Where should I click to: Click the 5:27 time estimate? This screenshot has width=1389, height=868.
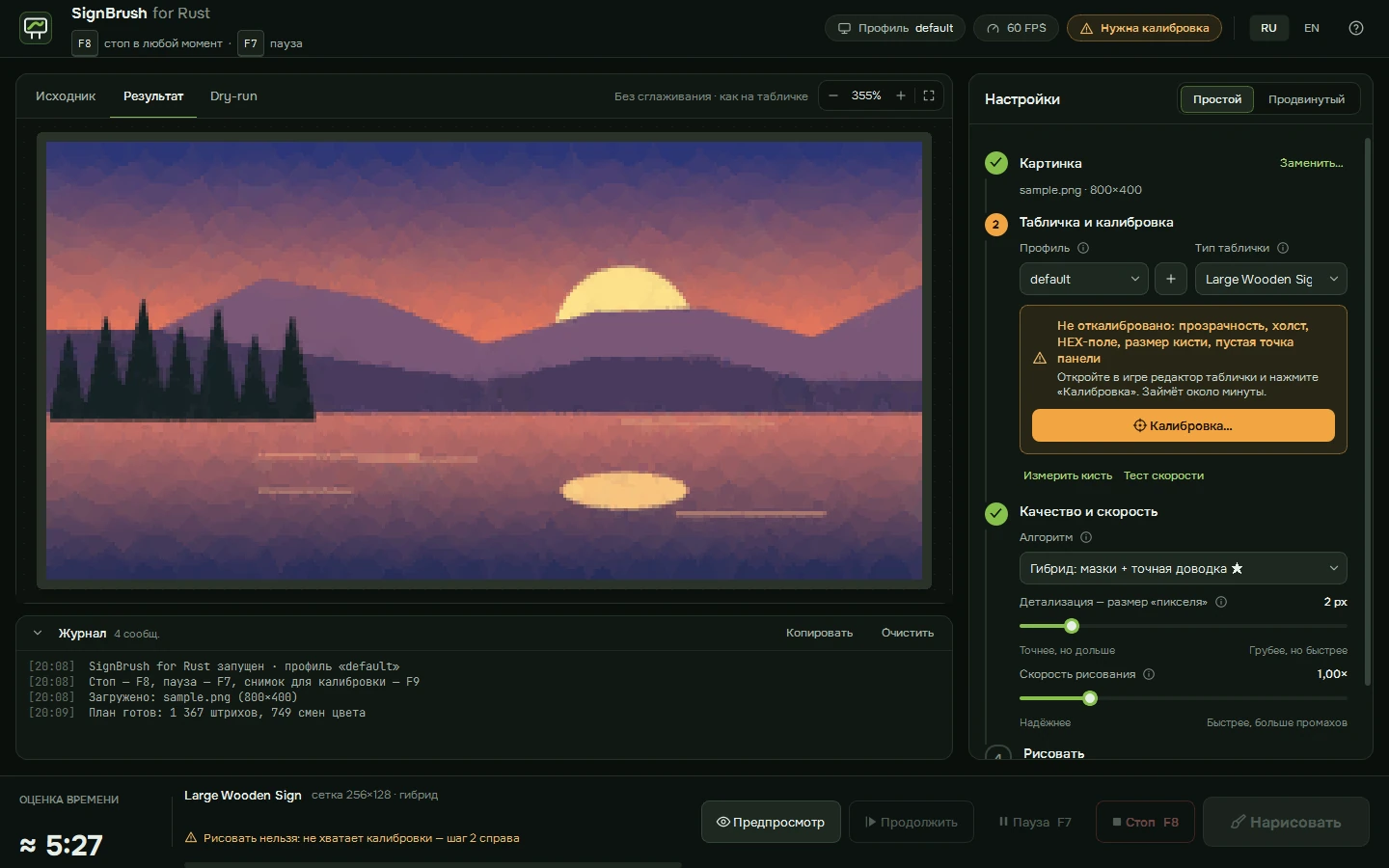coord(61,846)
